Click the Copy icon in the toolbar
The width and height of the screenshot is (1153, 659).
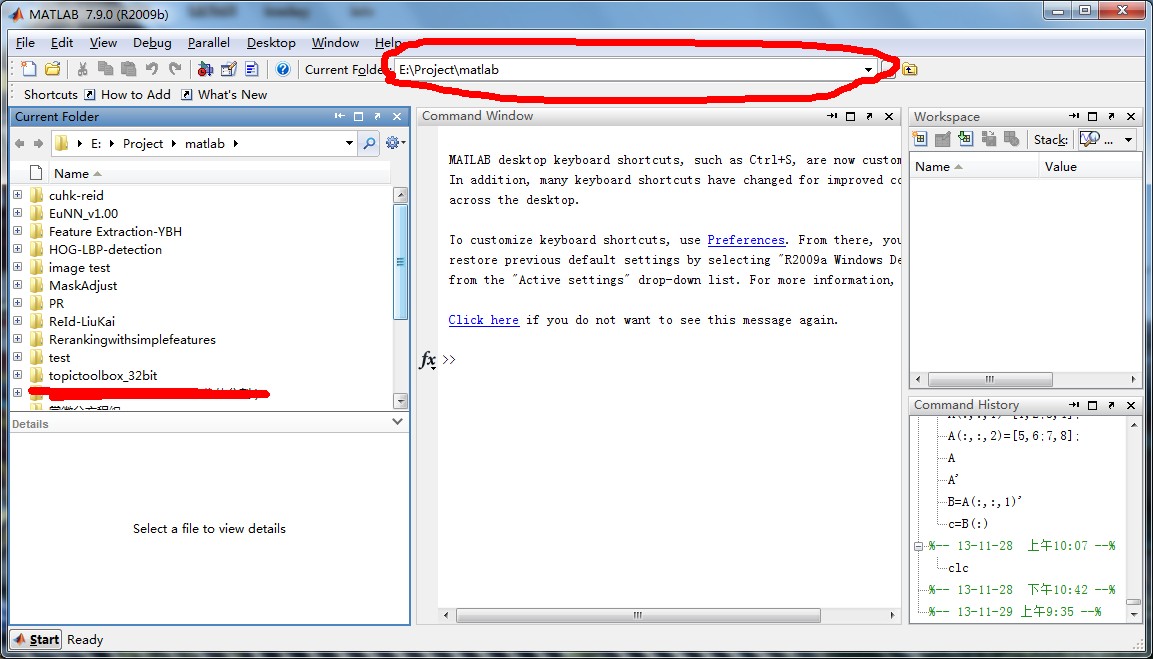[x=105, y=69]
